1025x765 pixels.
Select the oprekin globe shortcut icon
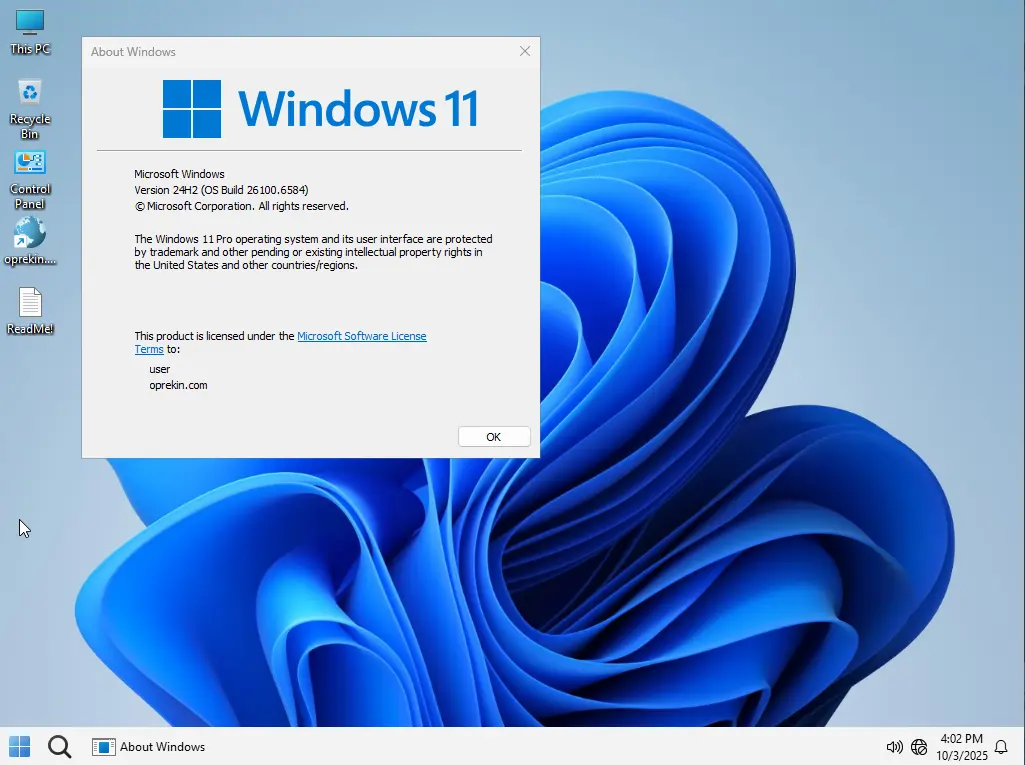pyautogui.click(x=29, y=241)
